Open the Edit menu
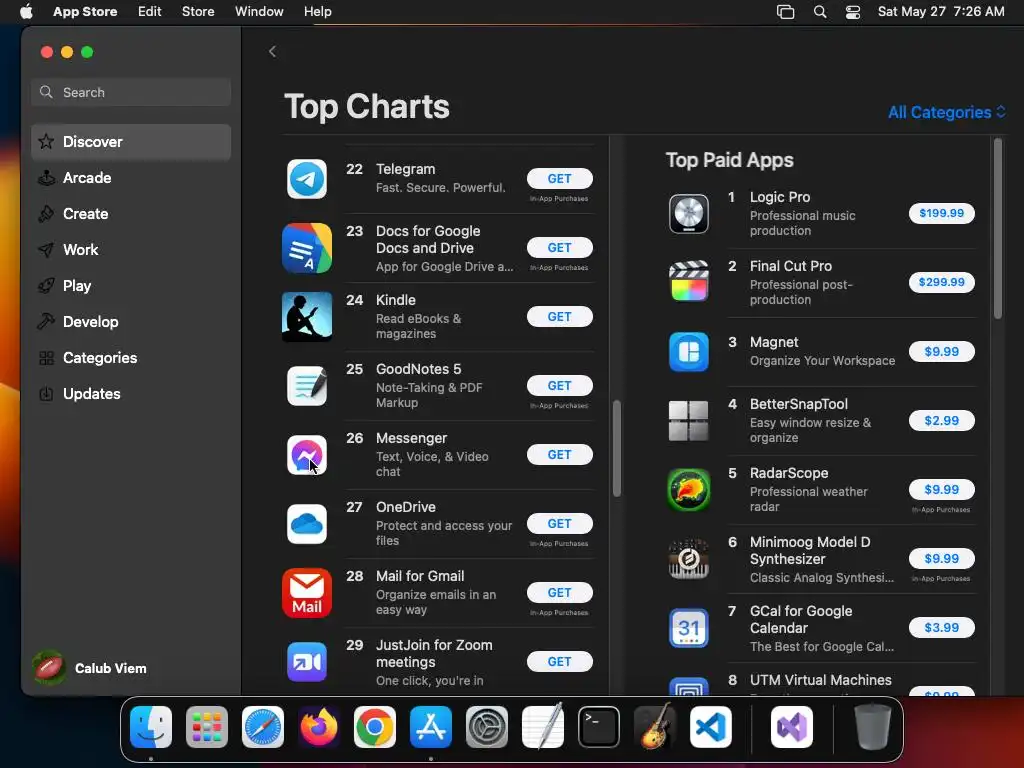 pyautogui.click(x=150, y=12)
